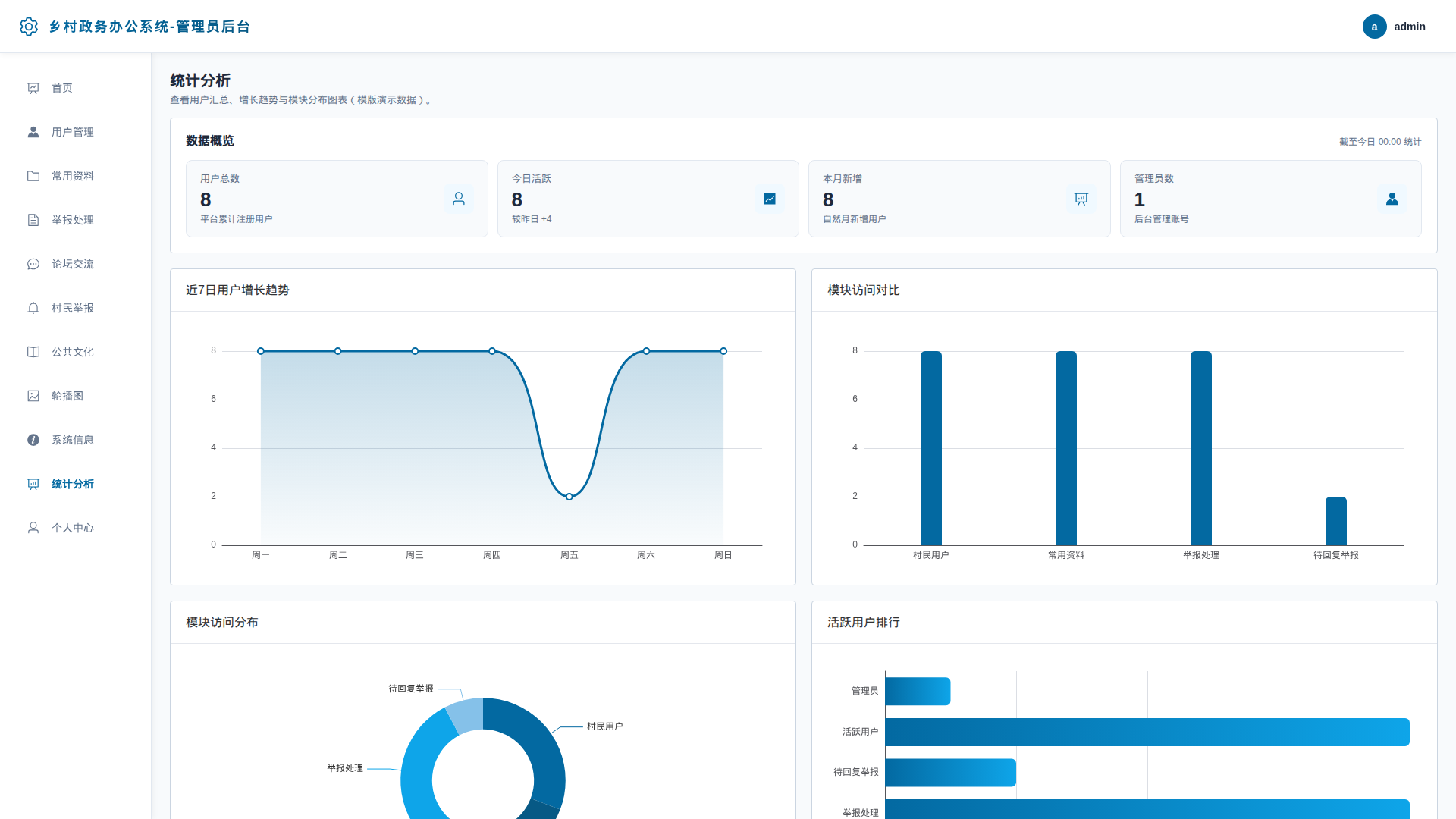Click the 待回复举报 bar in 模块访问对比
Image resolution: width=1456 pixels, height=819 pixels.
click(x=1336, y=521)
